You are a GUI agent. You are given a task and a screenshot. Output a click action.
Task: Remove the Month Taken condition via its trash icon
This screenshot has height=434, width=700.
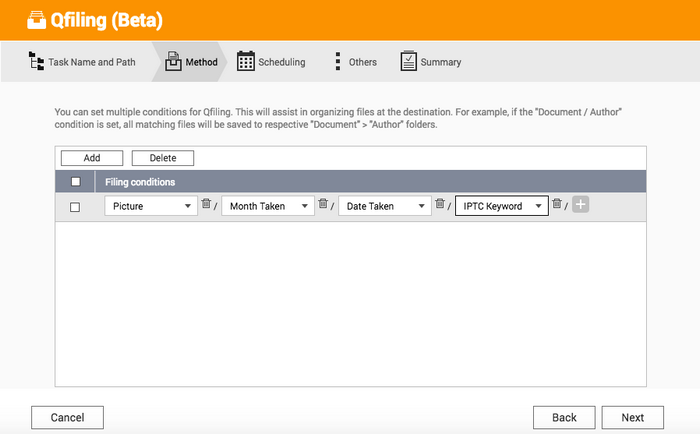coord(323,204)
